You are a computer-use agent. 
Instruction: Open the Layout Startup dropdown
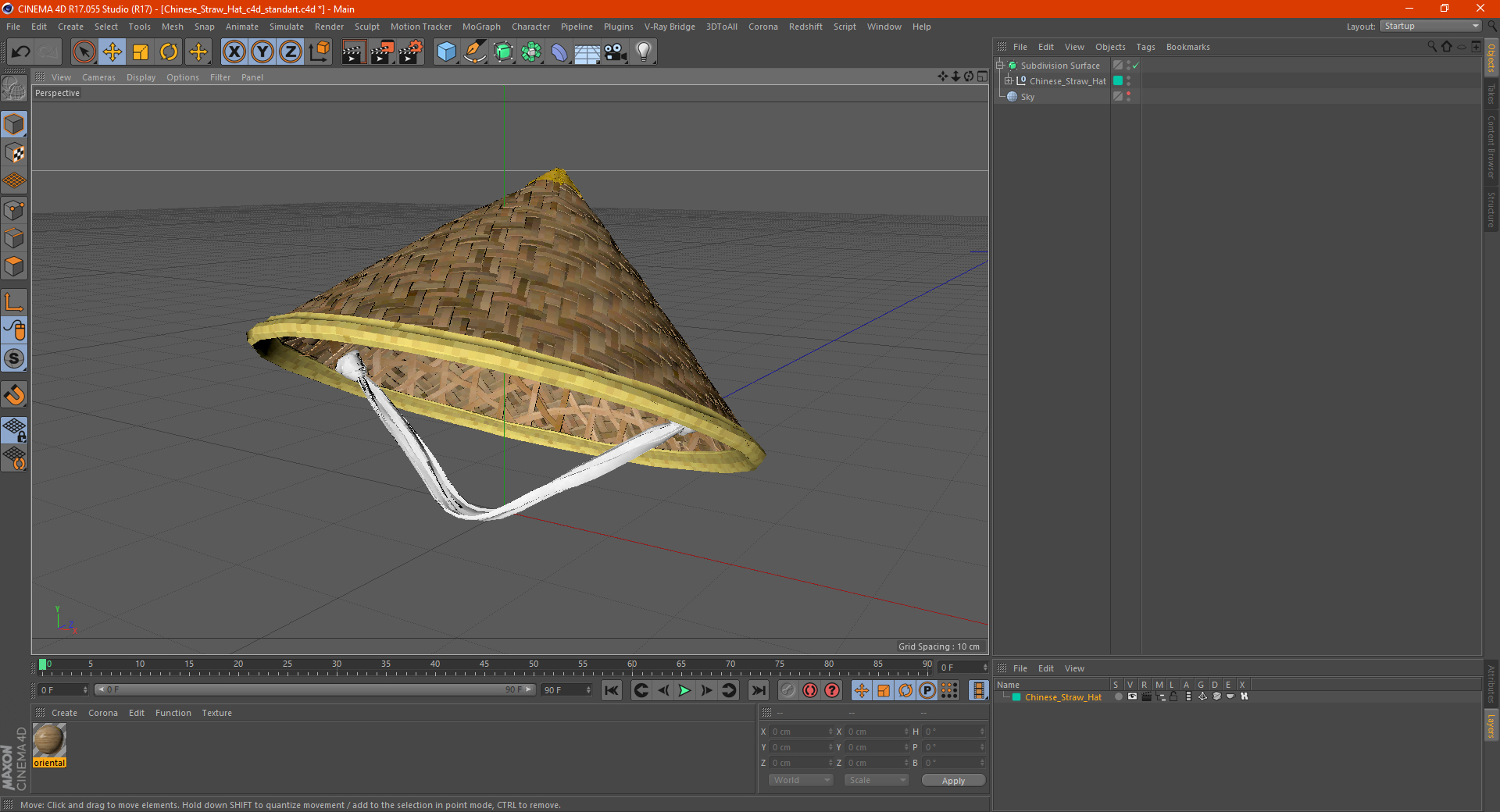[1430, 26]
